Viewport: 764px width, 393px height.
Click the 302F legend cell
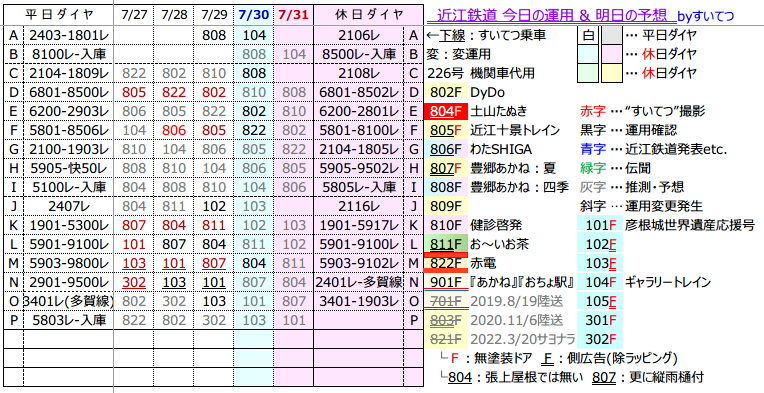coord(600,339)
